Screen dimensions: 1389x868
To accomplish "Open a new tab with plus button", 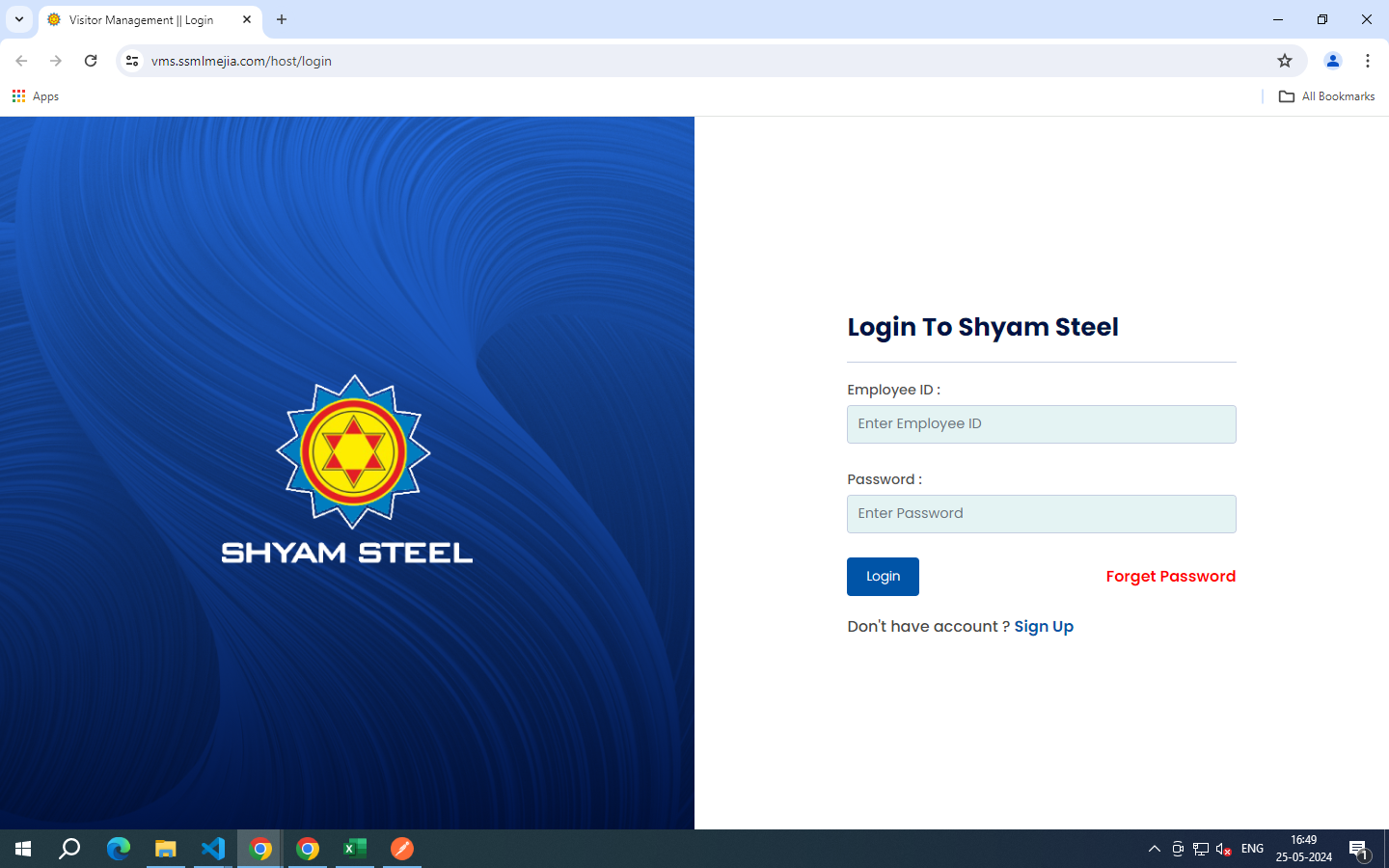I will pos(282,19).
